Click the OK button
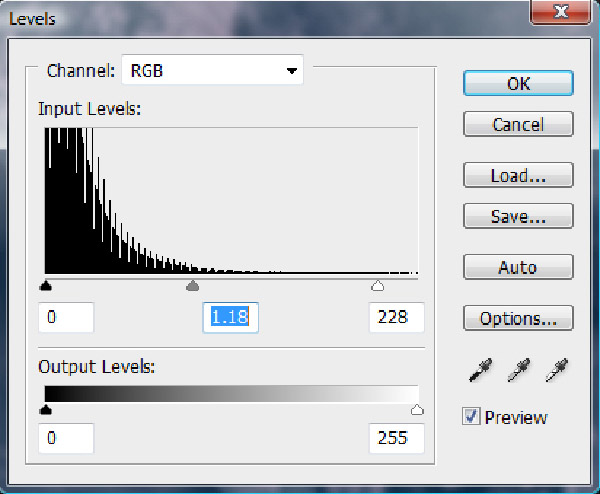Image resolution: width=600 pixels, height=494 pixels. pos(518,83)
